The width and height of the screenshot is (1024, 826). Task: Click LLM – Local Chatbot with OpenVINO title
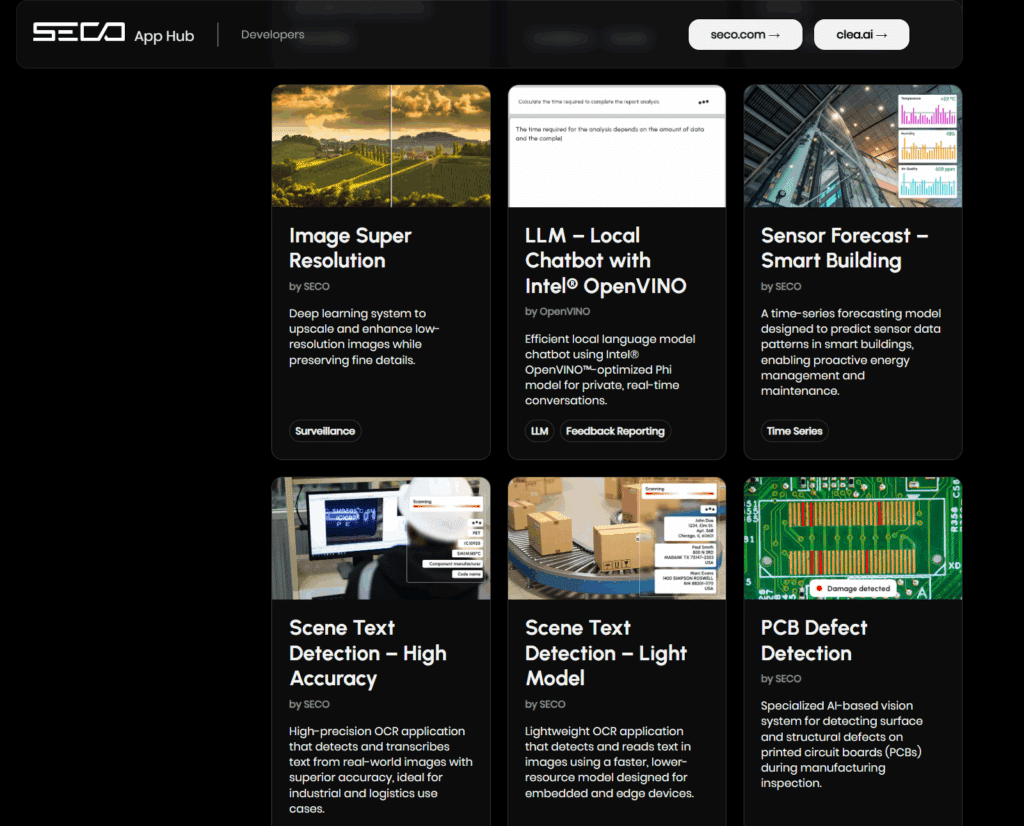605,261
